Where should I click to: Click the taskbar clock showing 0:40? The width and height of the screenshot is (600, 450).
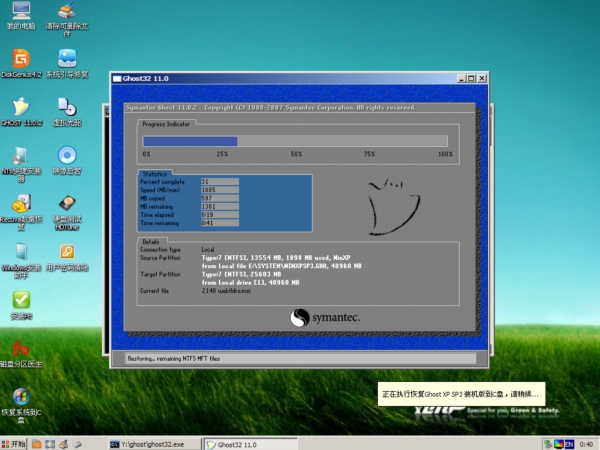[x=586, y=444]
